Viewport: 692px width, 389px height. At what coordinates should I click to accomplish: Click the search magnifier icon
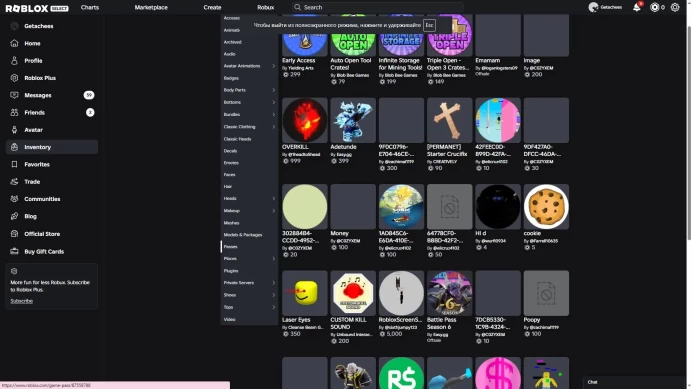(297, 8)
